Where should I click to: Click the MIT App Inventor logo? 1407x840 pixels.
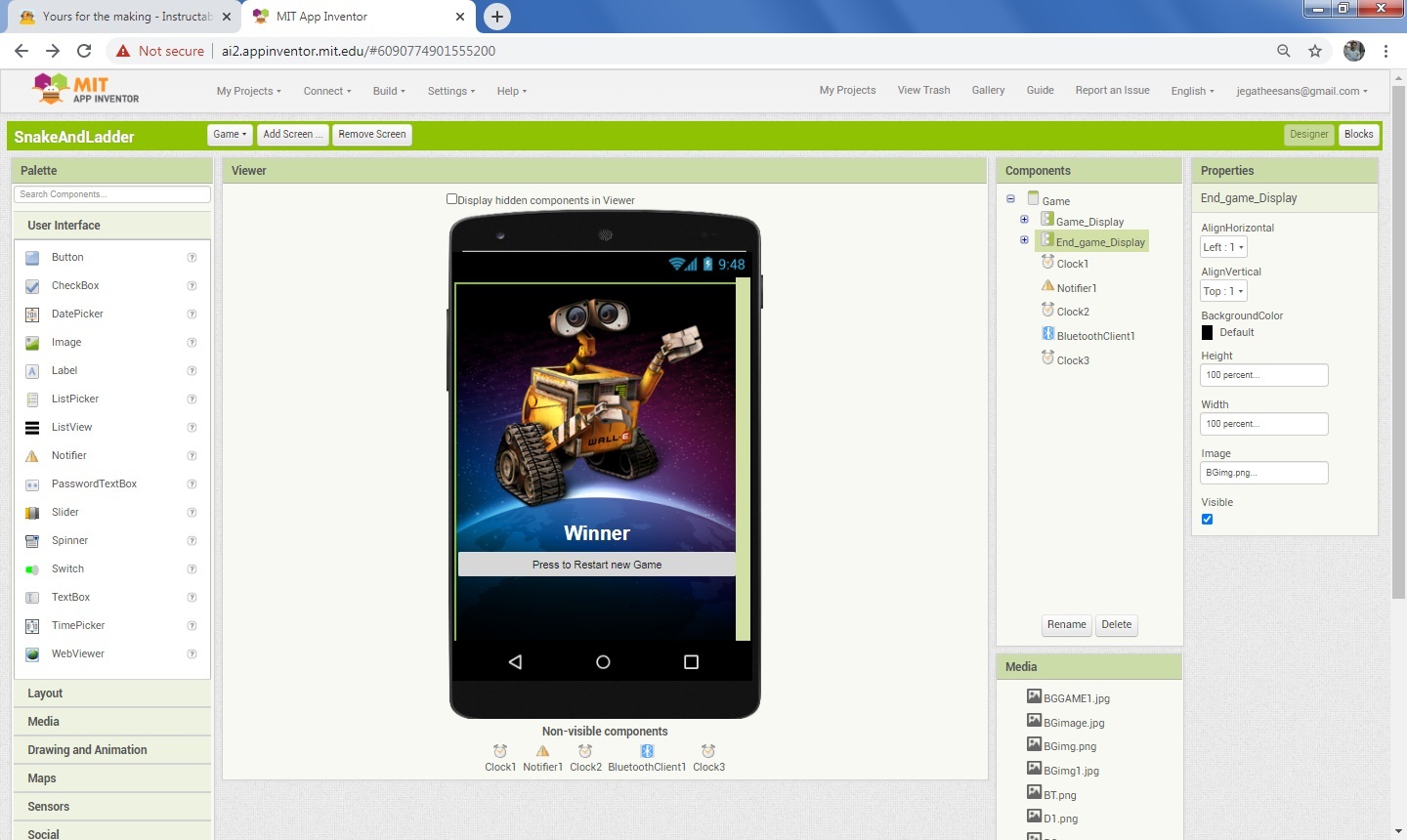86,89
